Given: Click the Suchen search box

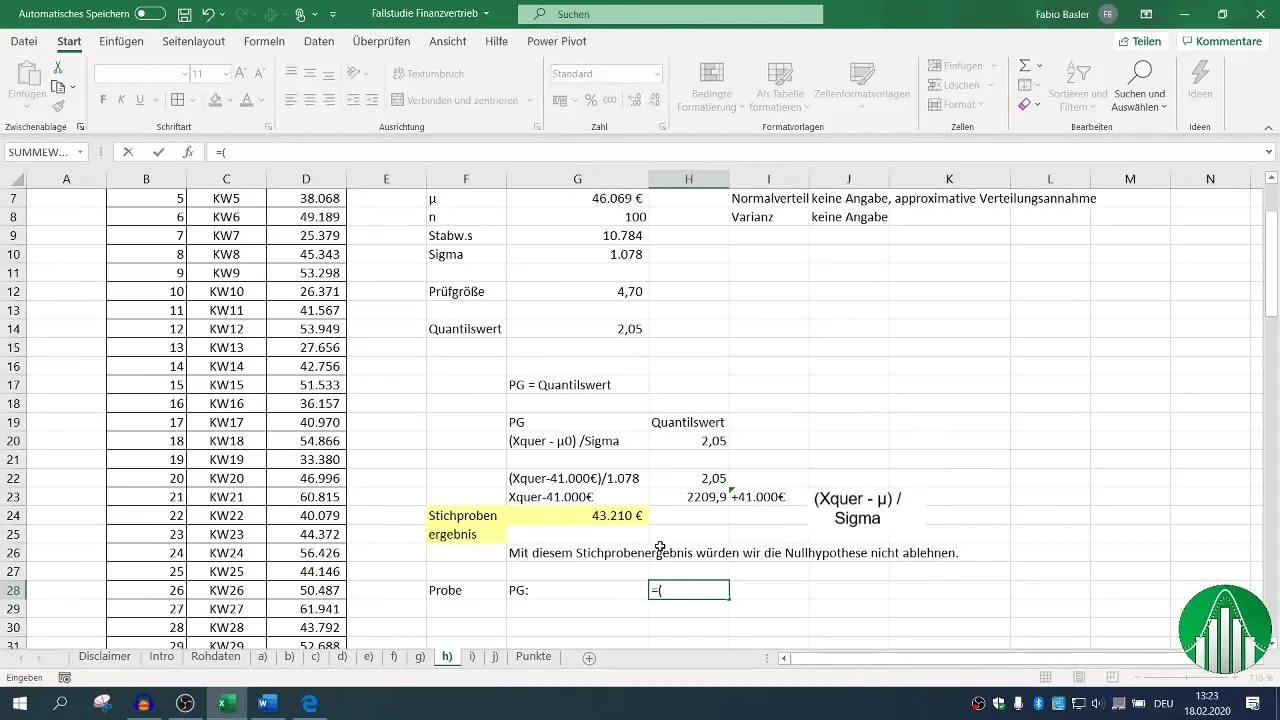Looking at the screenshot, I should [x=671, y=14].
